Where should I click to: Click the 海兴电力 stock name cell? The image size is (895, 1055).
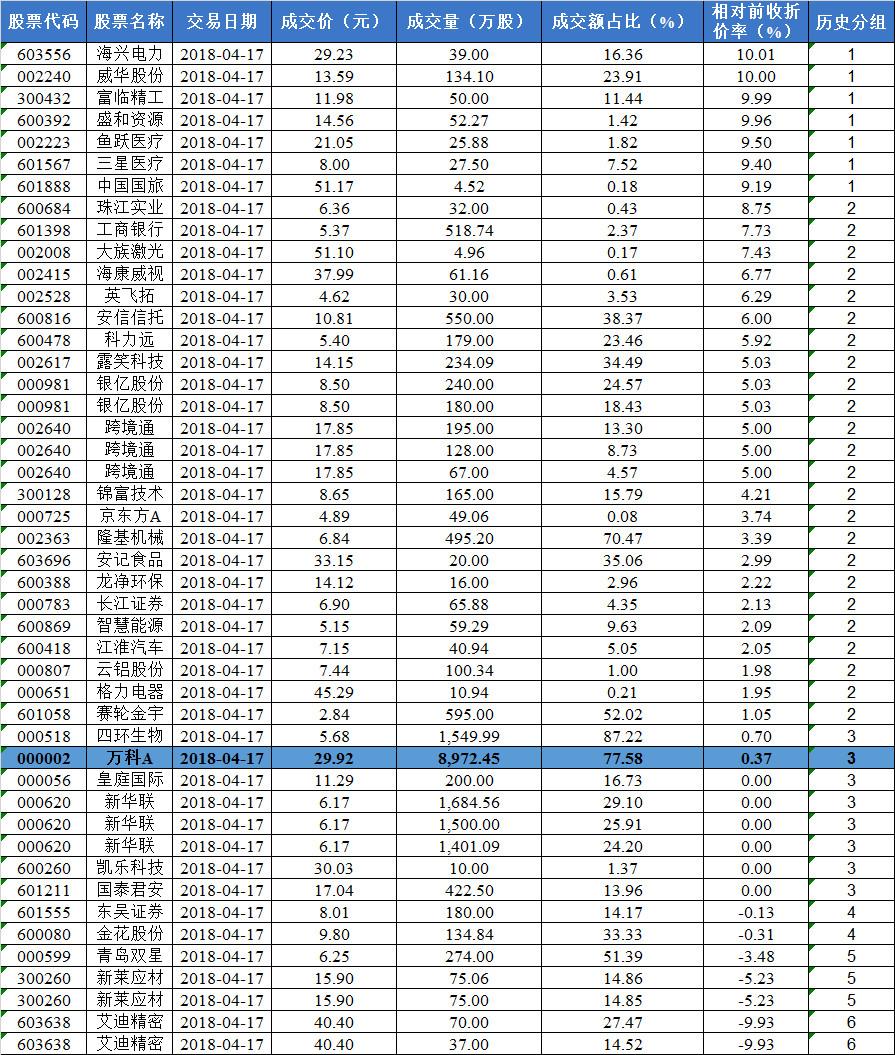pos(130,54)
